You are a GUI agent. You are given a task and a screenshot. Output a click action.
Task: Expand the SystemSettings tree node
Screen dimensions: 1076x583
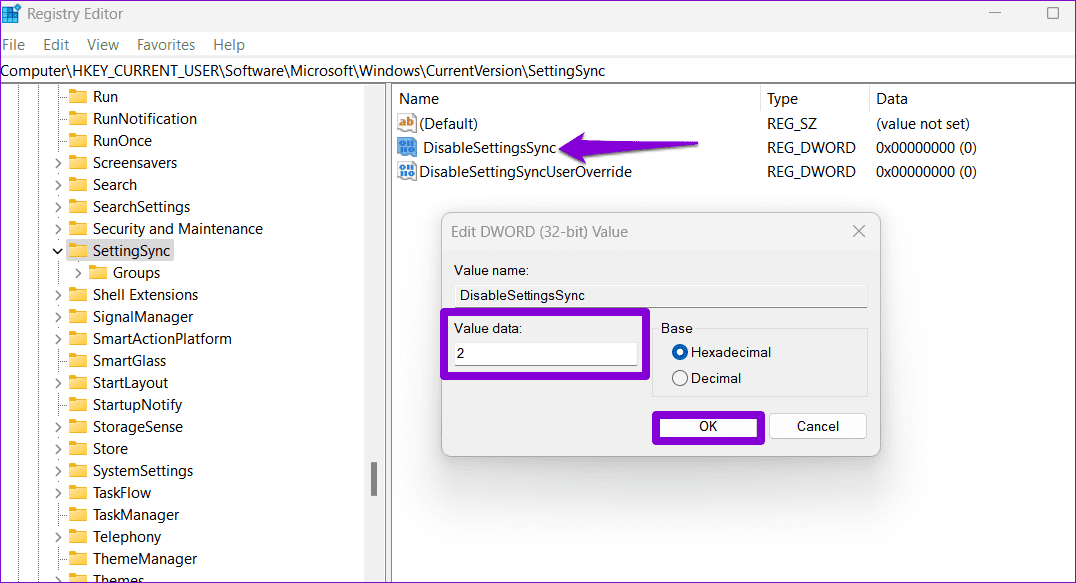click(x=58, y=471)
